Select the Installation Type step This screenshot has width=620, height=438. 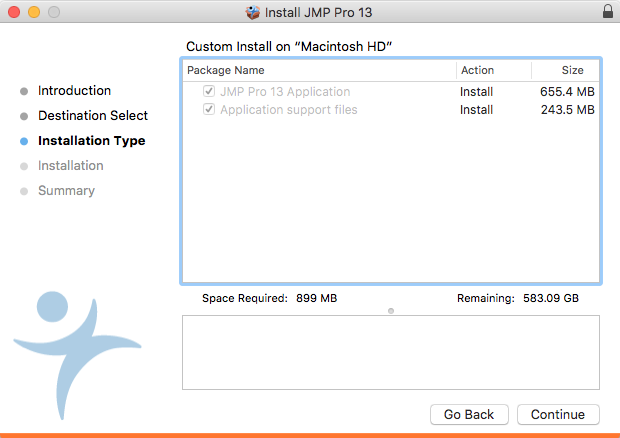[92, 141]
